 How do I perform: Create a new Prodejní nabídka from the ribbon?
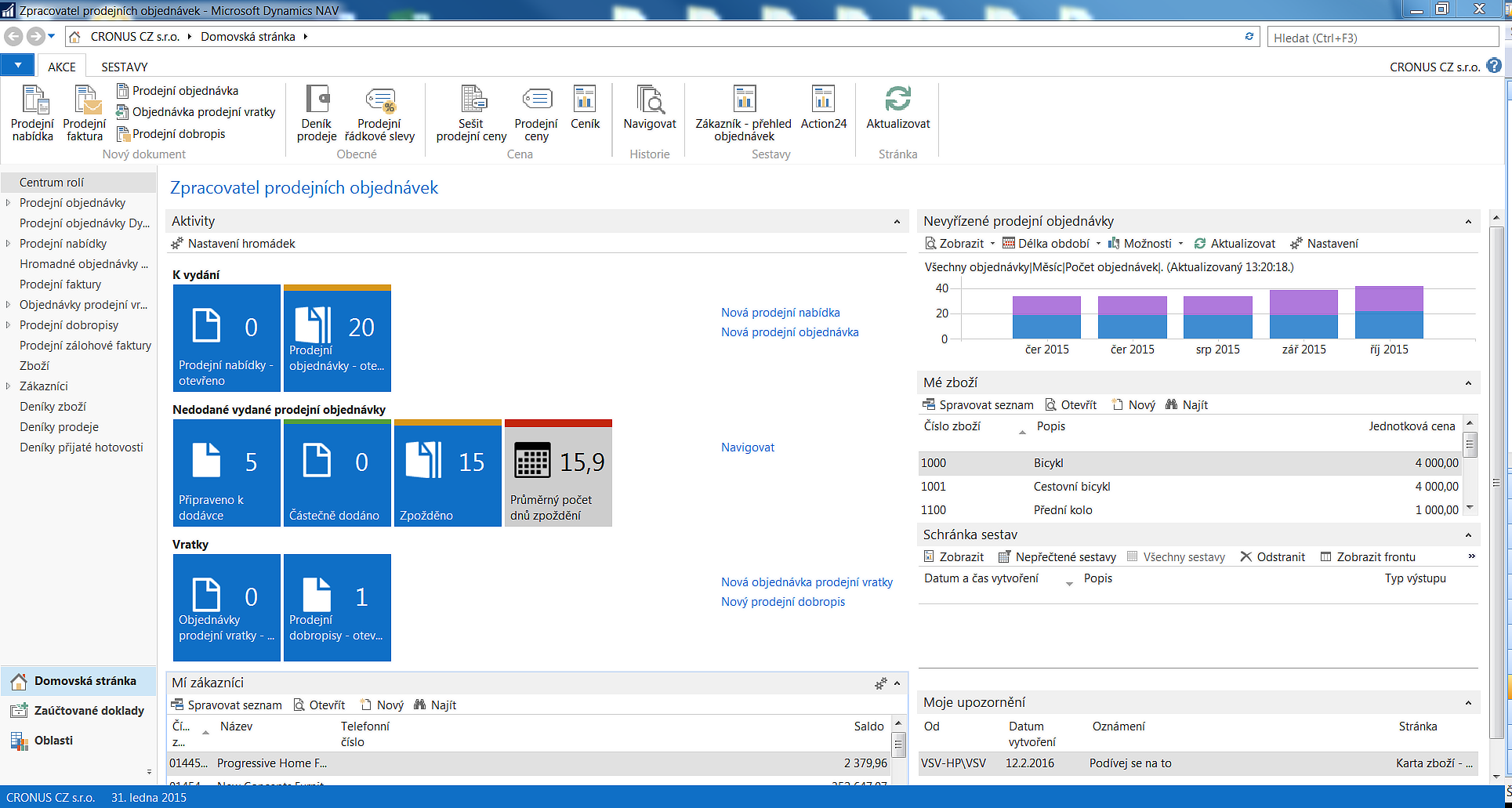click(x=32, y=114)
